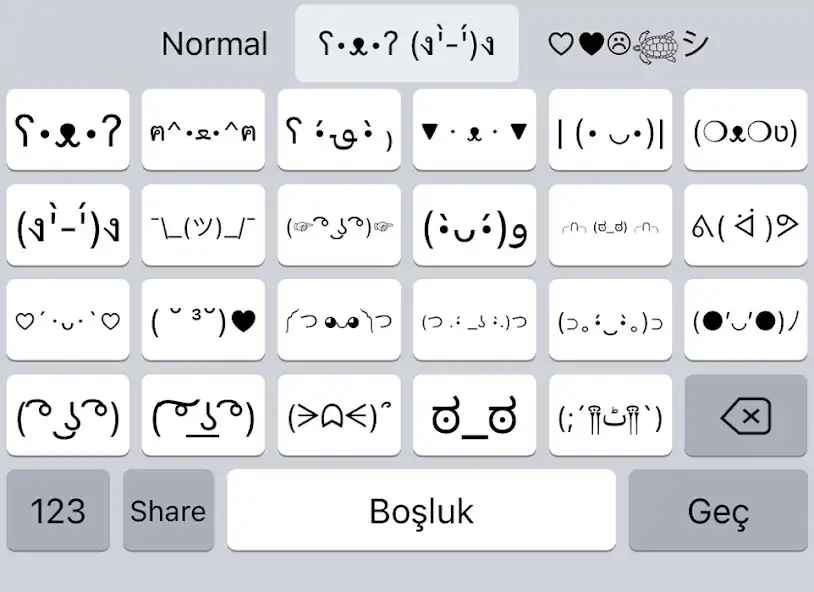Select the highlighted kaomoji category

coord(406,43)
